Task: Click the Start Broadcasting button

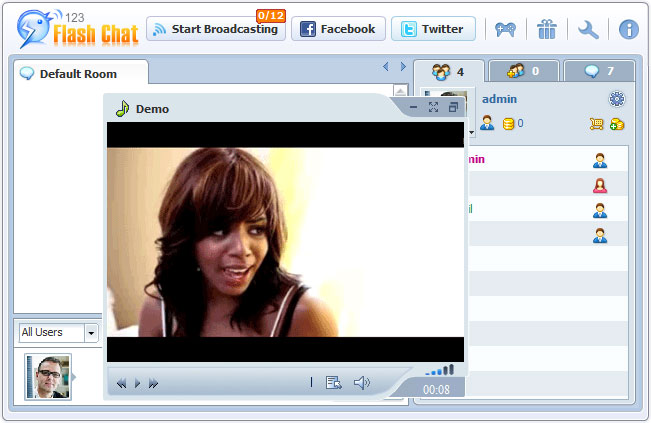Action: pos(214,29)
